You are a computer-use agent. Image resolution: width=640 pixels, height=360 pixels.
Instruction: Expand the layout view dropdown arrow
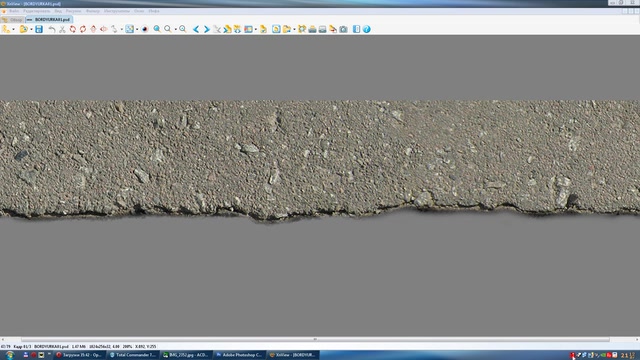(x=256, y=29)
